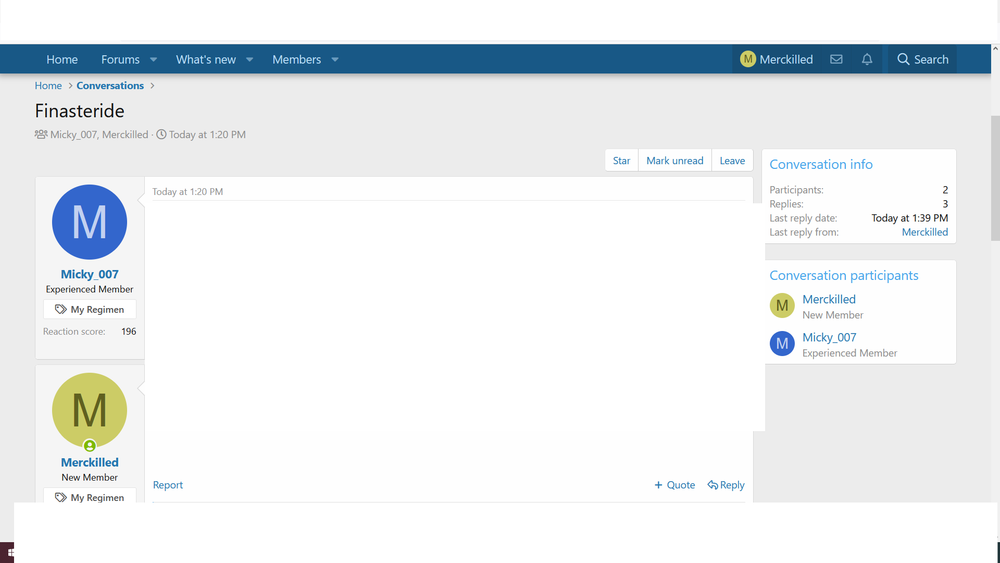Viewport: 1000px width, 563px height.
Task: Open the alerts bell icon
Action: click(867, 60)
